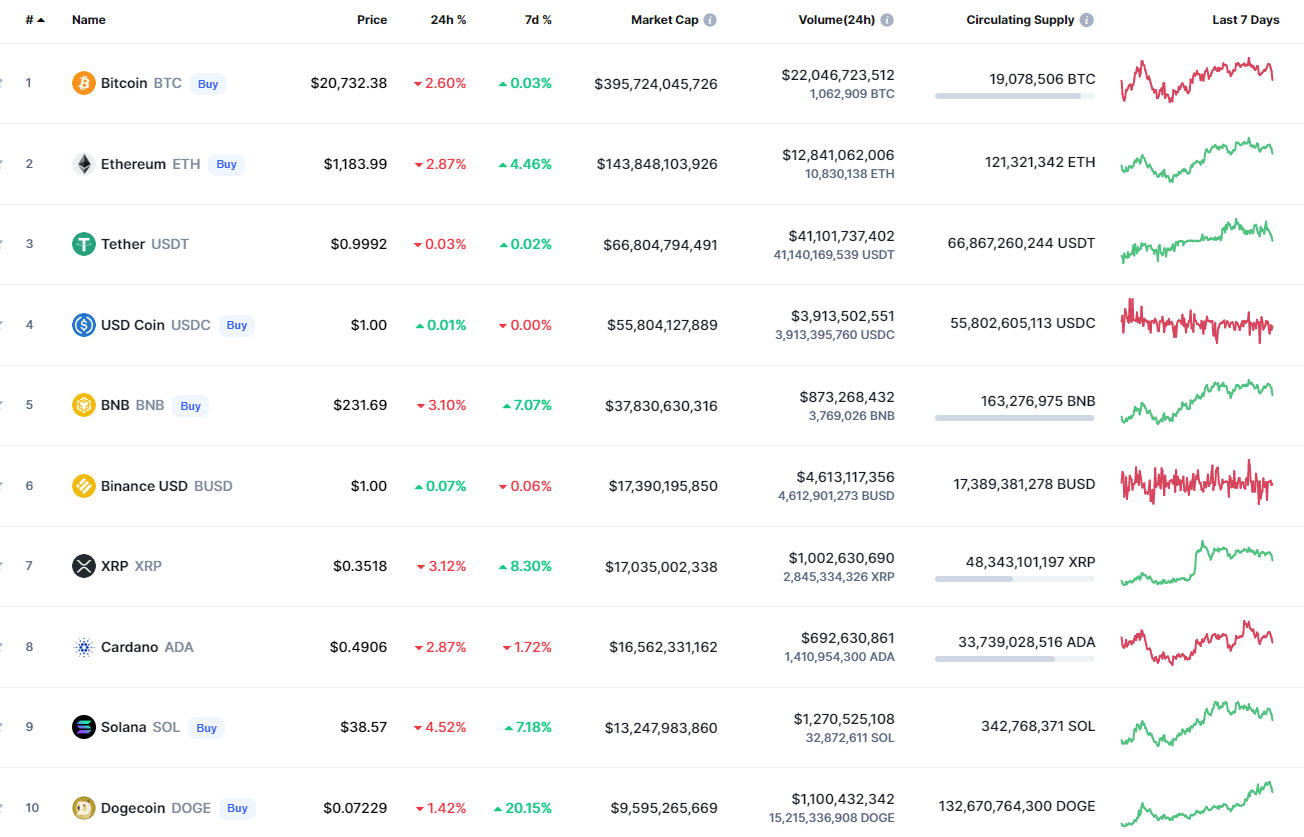Open Ethereum 7-day sparkline chart

[x=1197, y=160]
